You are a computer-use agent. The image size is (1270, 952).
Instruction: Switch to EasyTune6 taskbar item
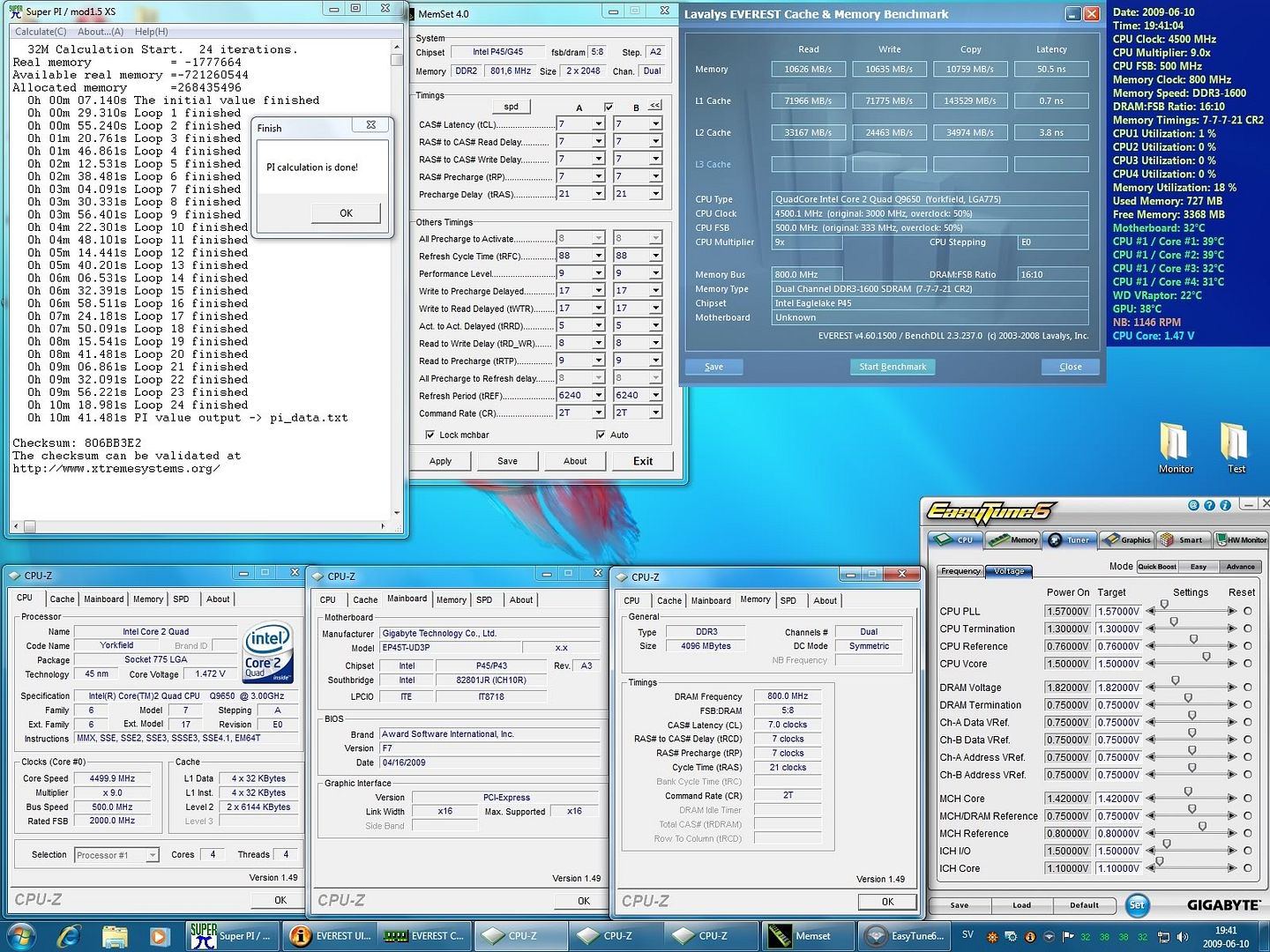point(906,936)
